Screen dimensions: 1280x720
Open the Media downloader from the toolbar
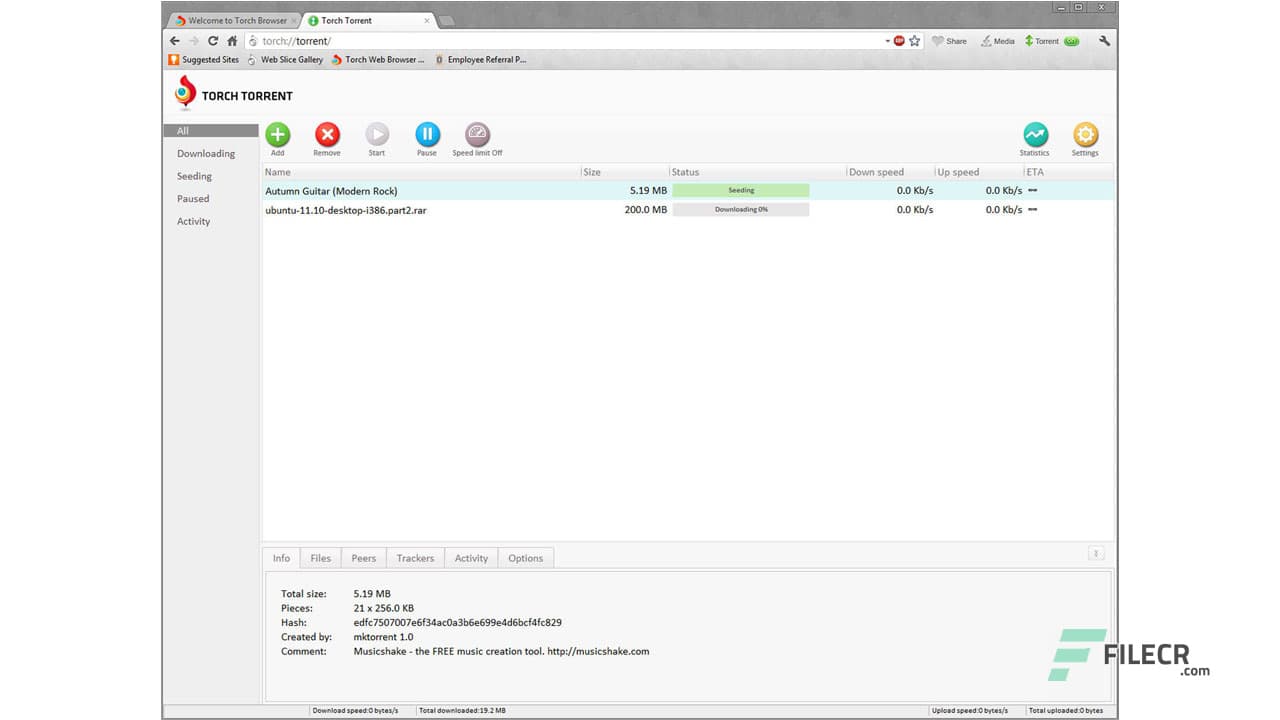[x=997, y=41]
